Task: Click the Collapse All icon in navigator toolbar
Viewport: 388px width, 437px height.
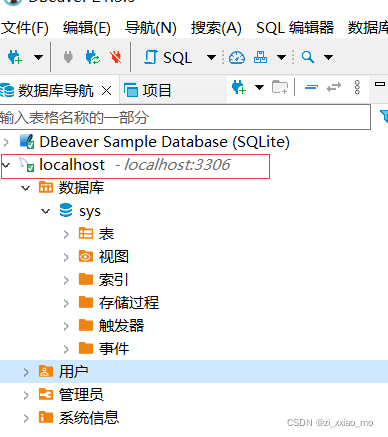Action: tap(311, 87)
